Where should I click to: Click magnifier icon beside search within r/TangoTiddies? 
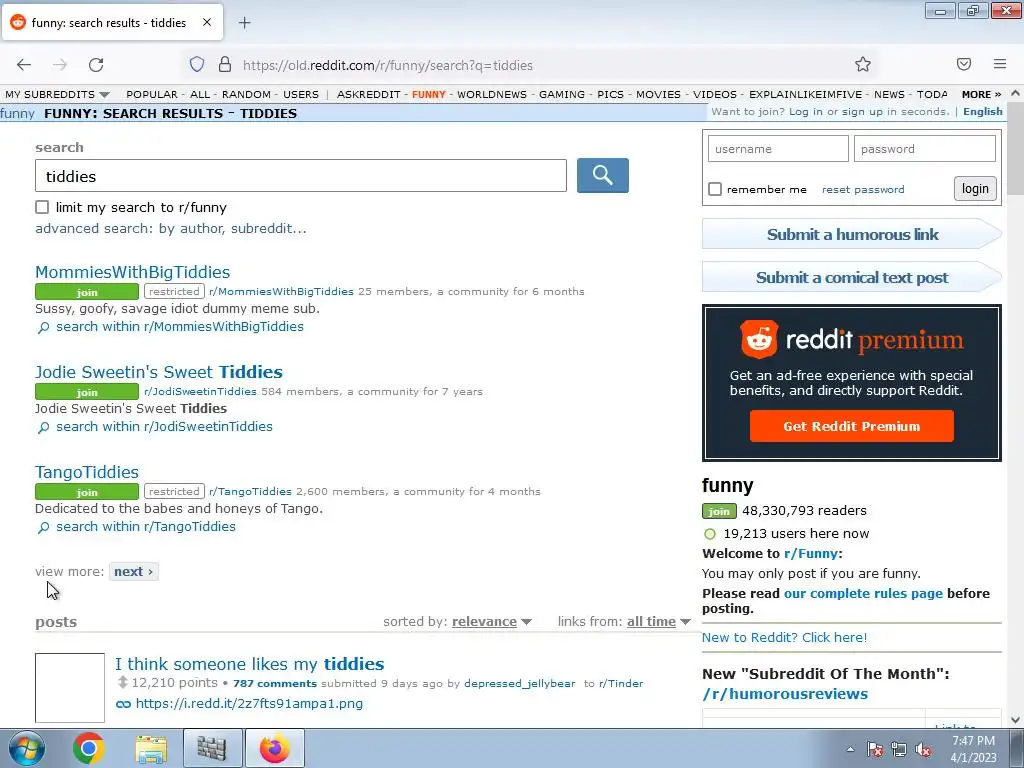tap(43, 527)
